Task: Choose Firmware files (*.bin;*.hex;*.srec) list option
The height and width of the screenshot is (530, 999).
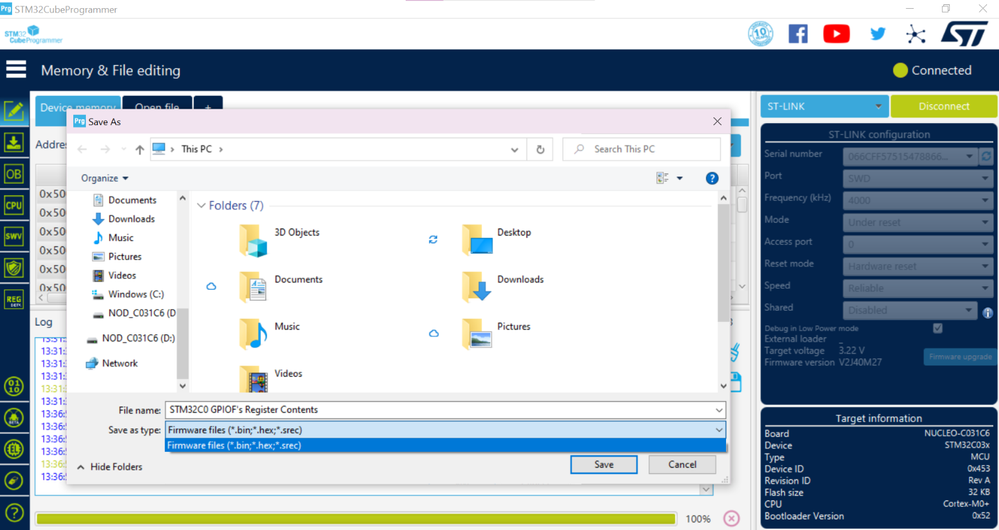Action: 445,445
